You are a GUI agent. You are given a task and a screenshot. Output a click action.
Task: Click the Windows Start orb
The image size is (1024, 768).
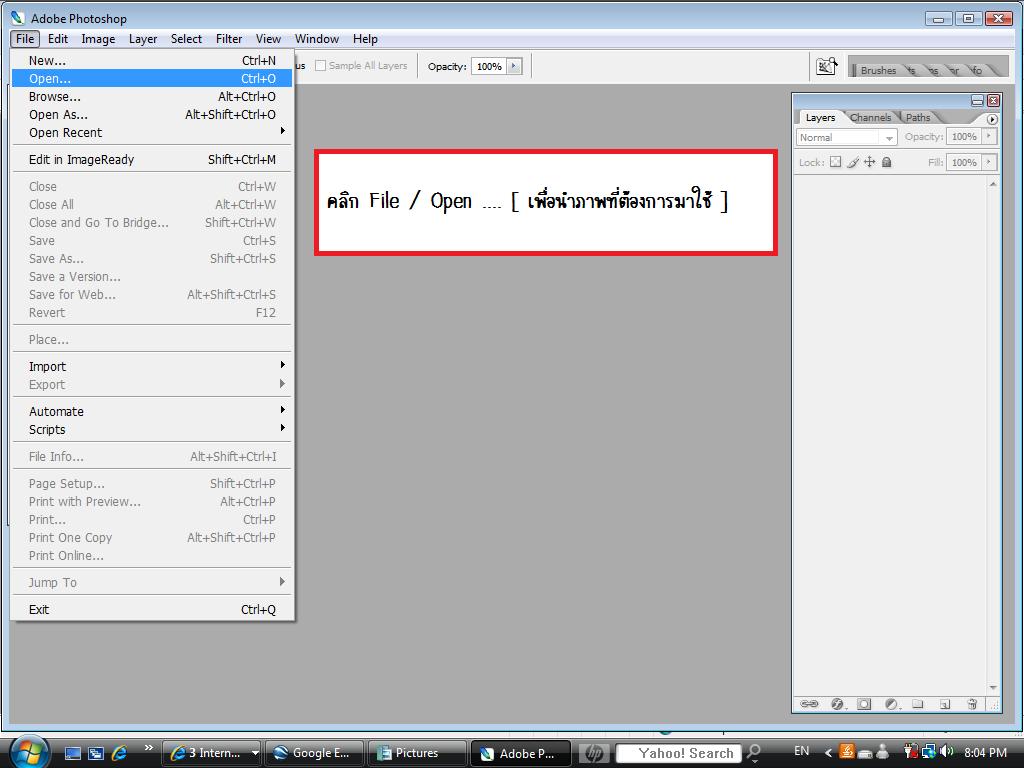click(27, 752)
